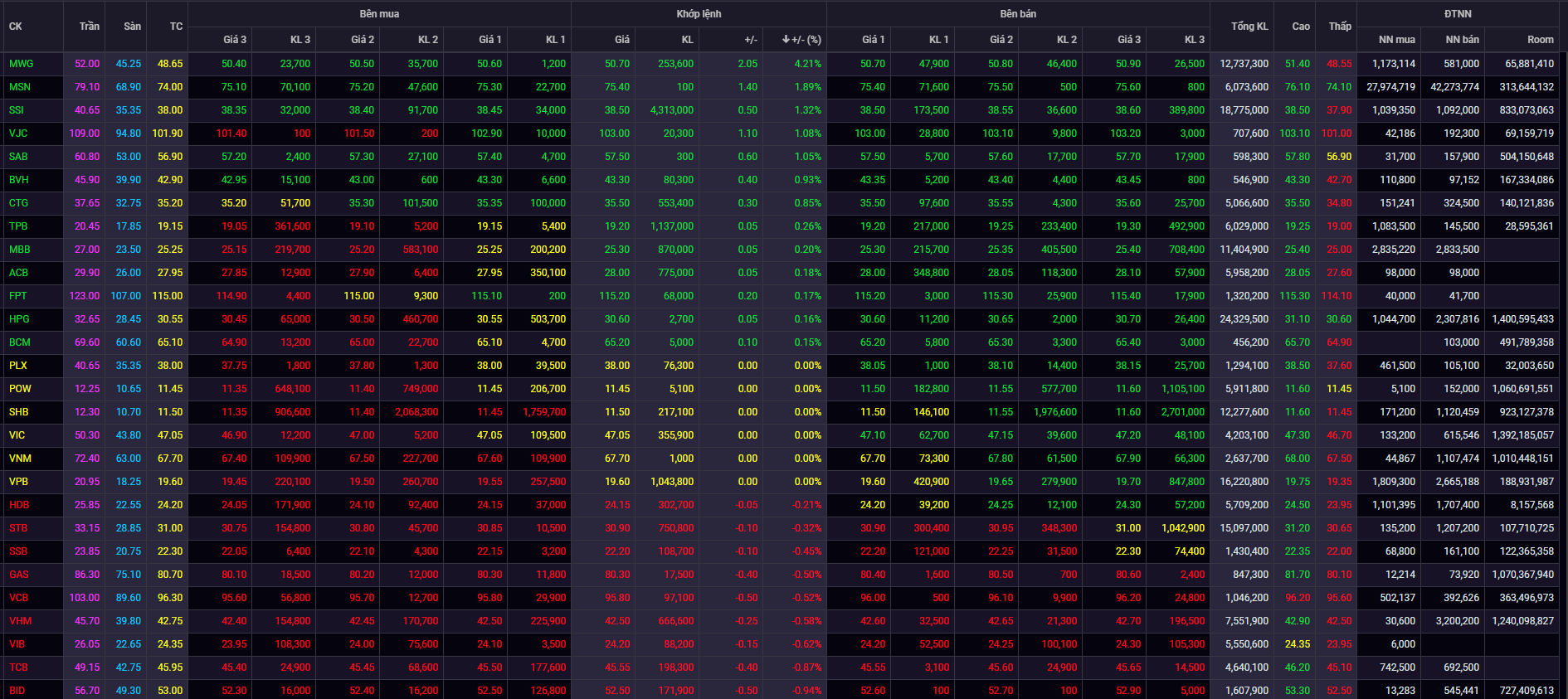Open the ACB ticker symbol
This screenshot has width=1568, height=699.
[18, 273]
